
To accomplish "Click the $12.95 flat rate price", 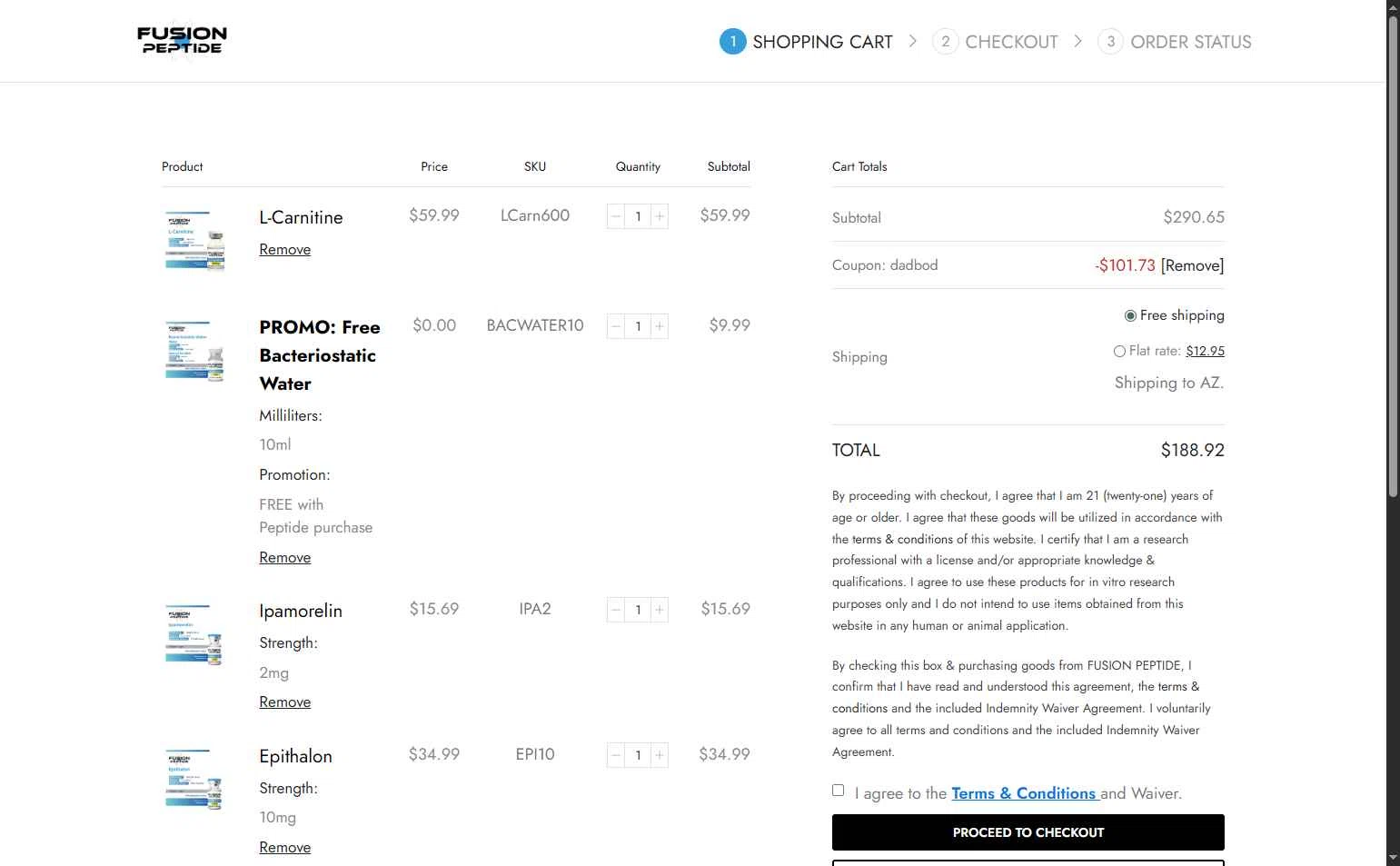I will pos(1205,351).
